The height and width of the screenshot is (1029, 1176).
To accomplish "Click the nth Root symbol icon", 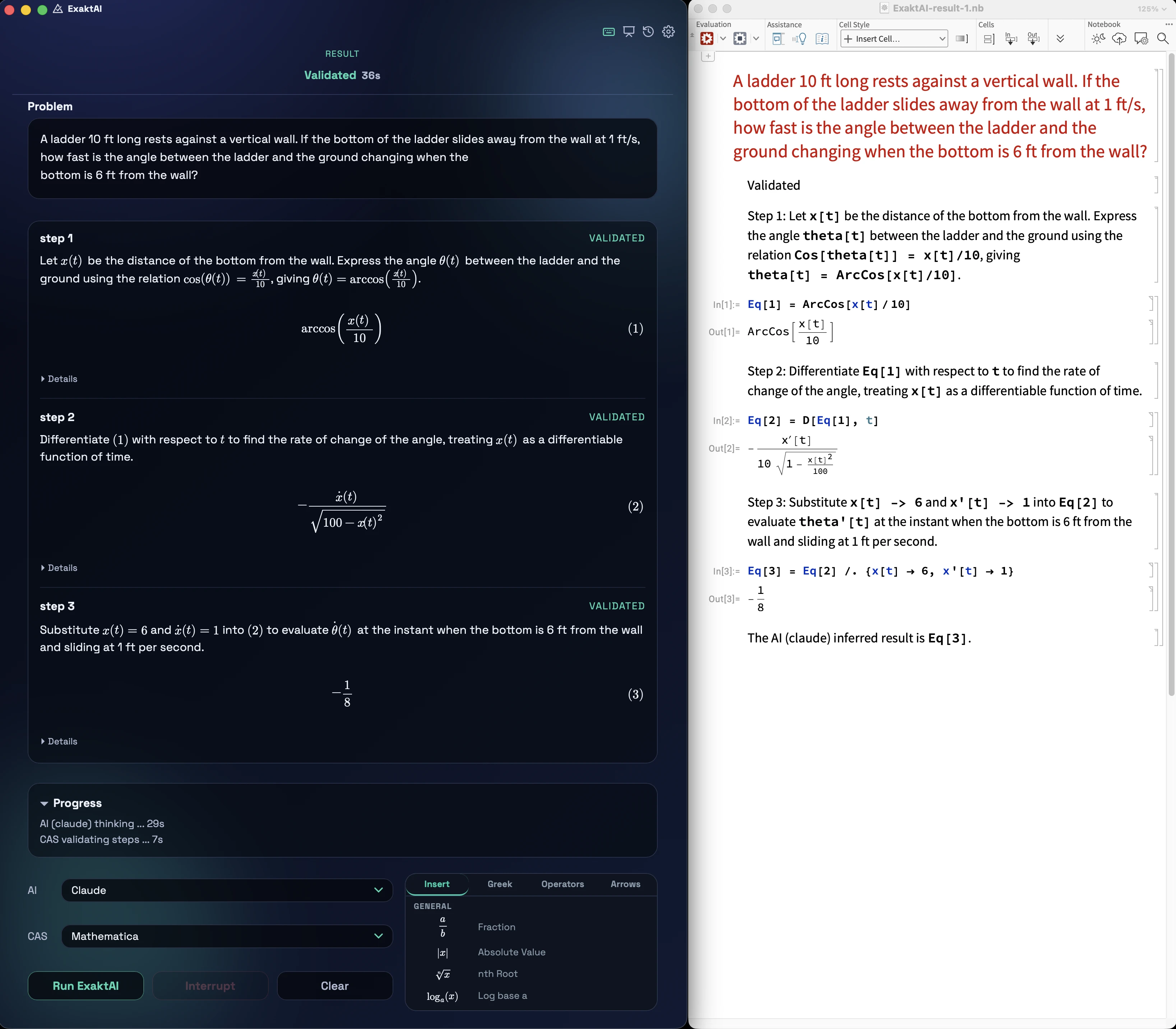I will click(x=443, y=974).
